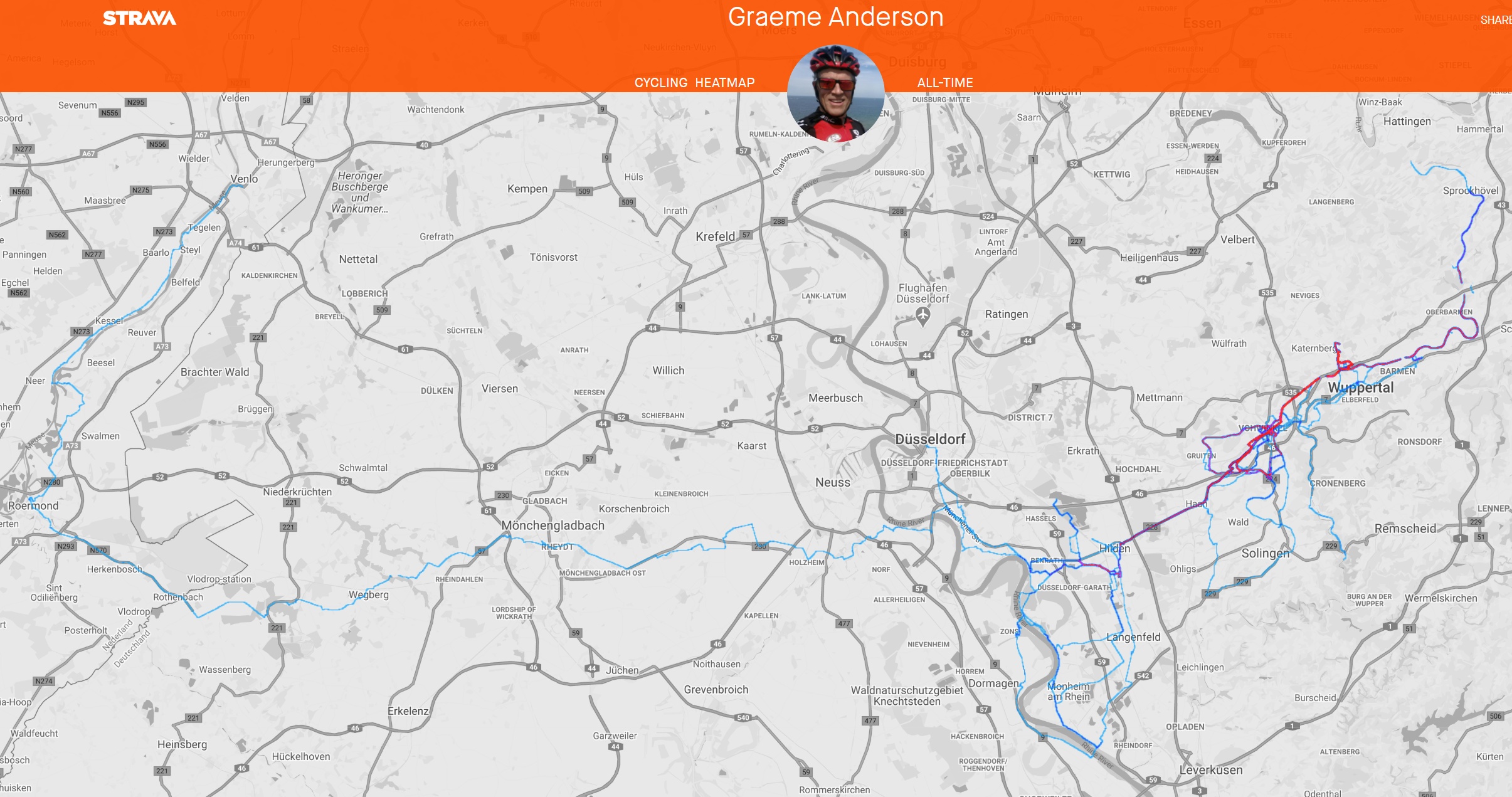Click the Venlo town label
The image size is (1512, 797).
244,179
